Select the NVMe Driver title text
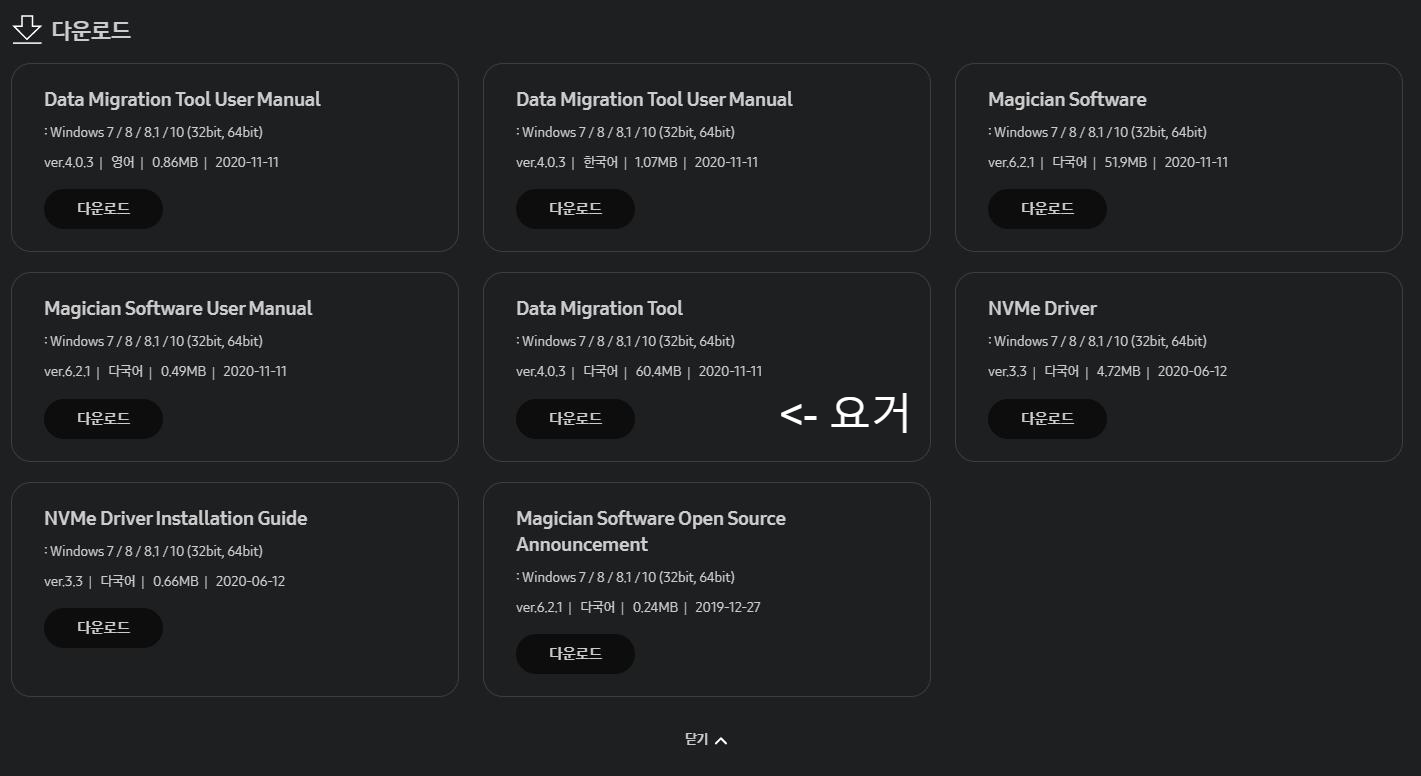The width and height of the screenshot is (1421, 776). point(1042,308)
